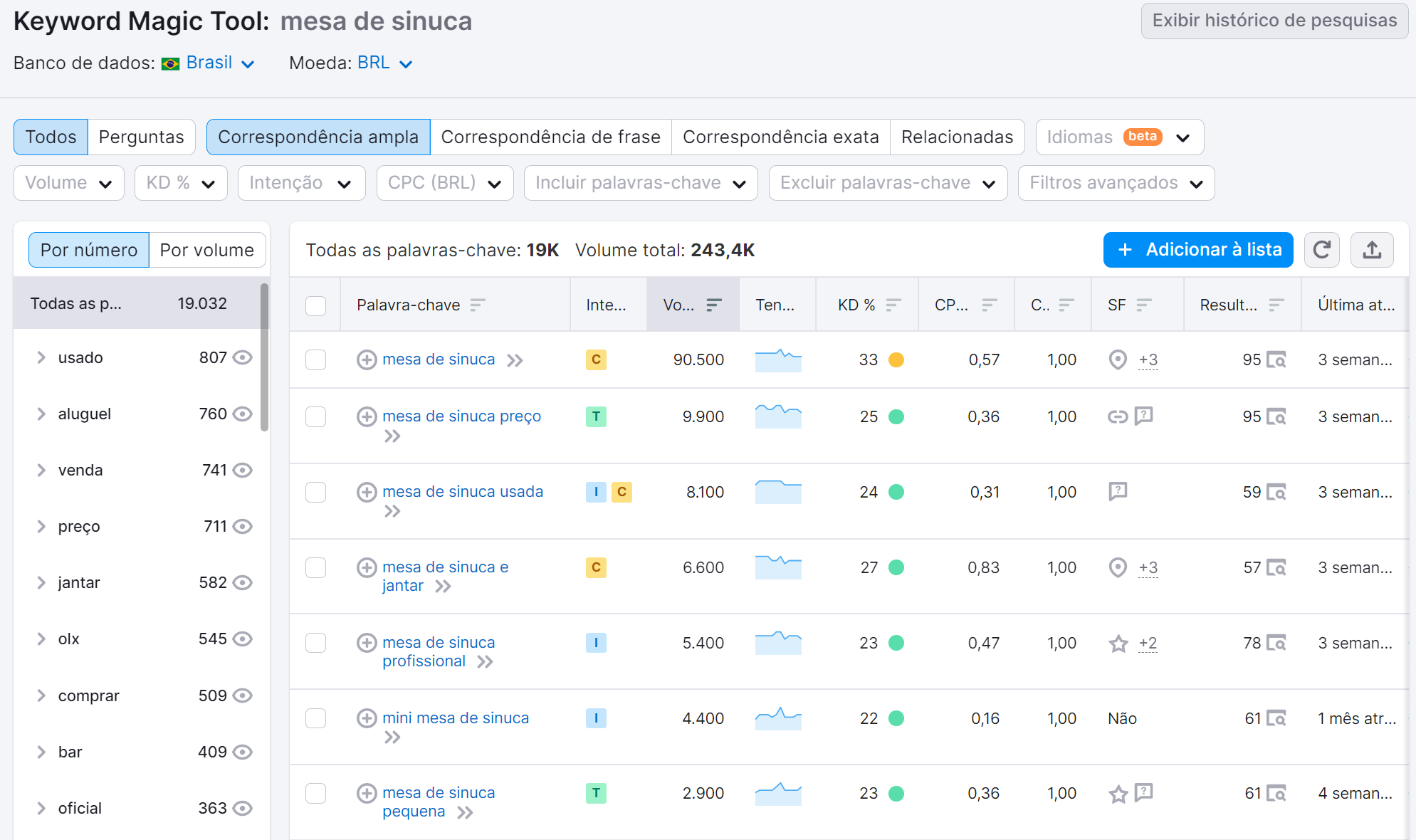The image size is (1416, 840).
Task: Click the double-arrow icon next to 'mesa de sinuca'
Action: 515,360
